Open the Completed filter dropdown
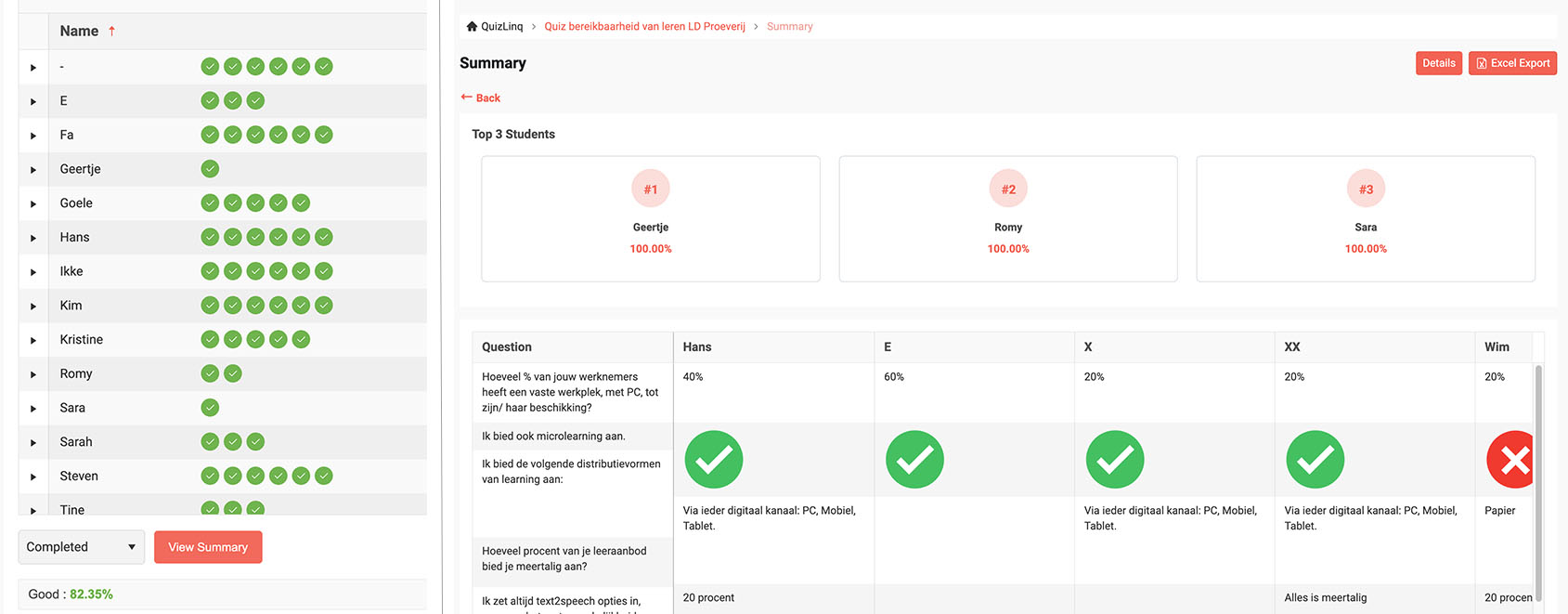 coord(81,547)
